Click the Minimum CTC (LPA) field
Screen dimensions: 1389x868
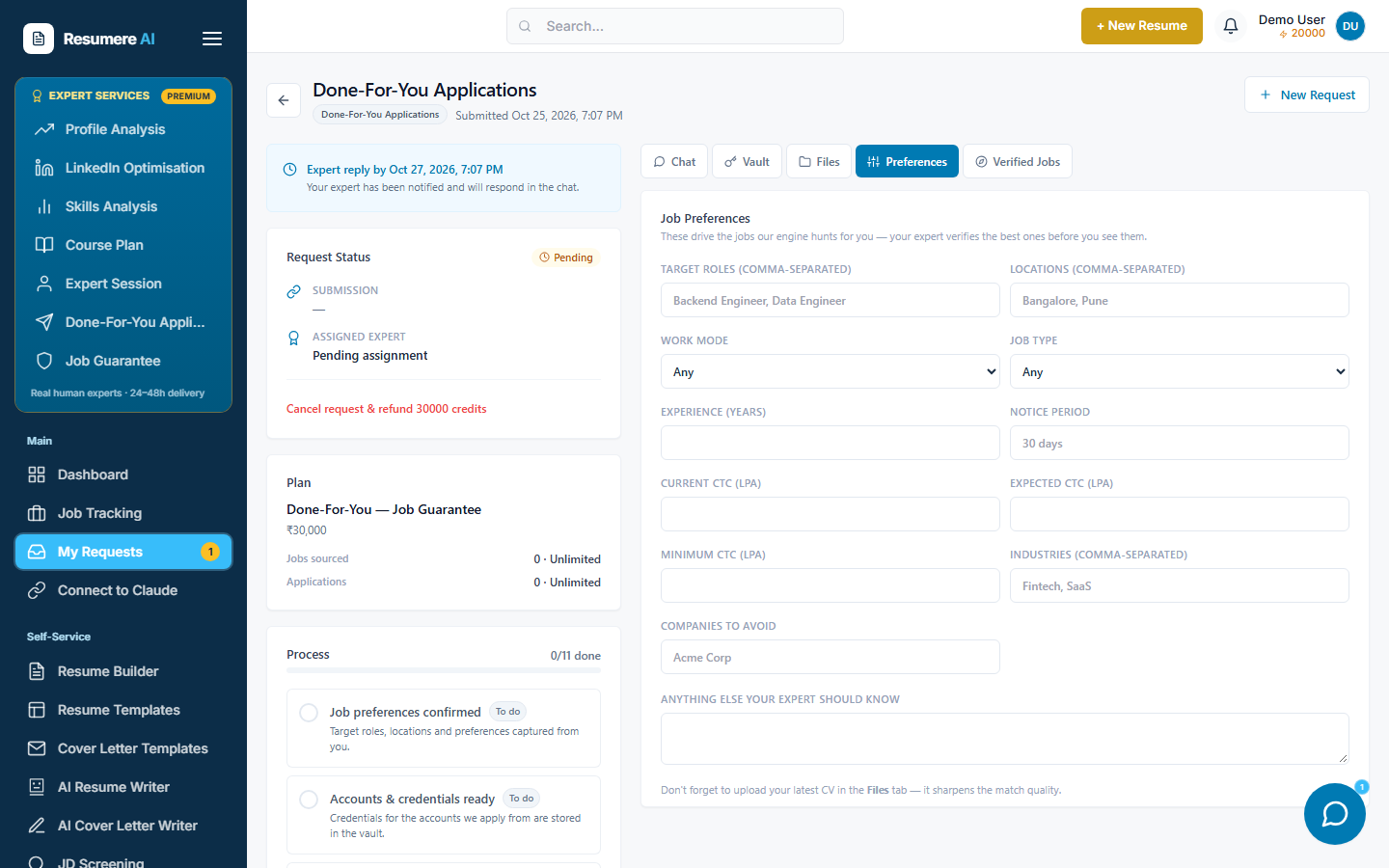pos(831,585)
